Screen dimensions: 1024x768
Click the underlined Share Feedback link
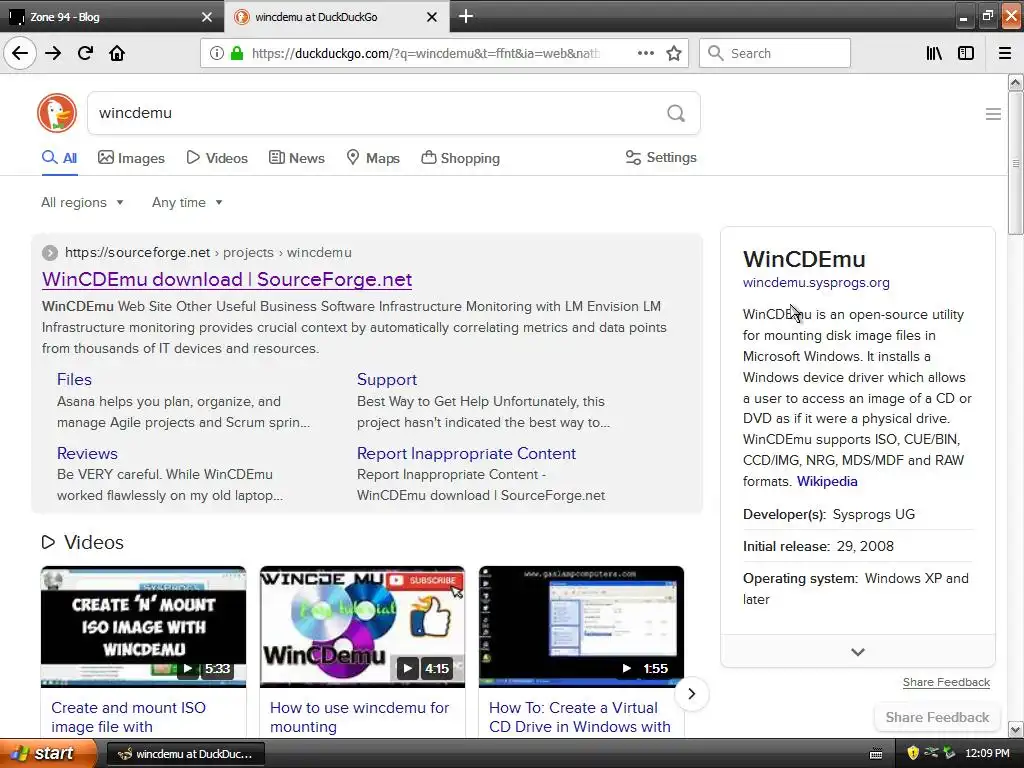(x=946, y=682)
